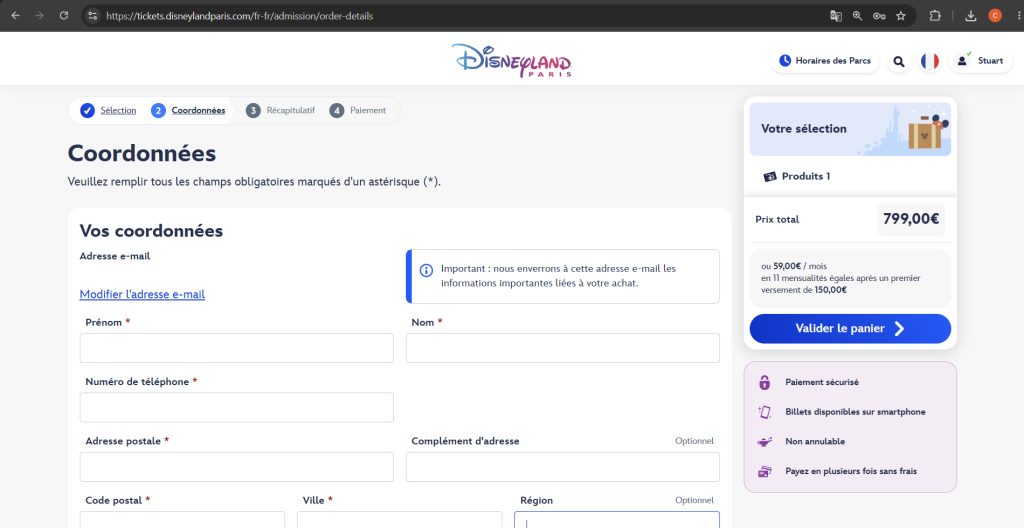The image size is (1024, 528).
Task: Select the address bar URL
Action: coord(239,16)
